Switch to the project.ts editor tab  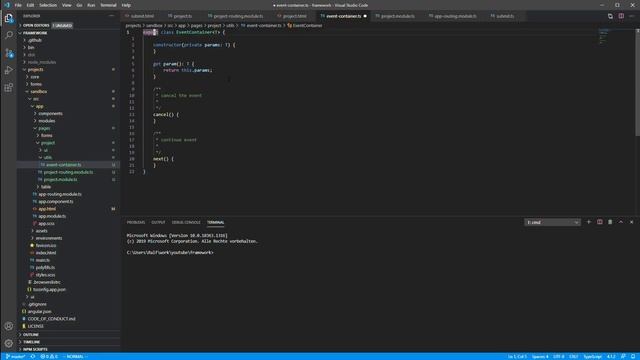182,16
